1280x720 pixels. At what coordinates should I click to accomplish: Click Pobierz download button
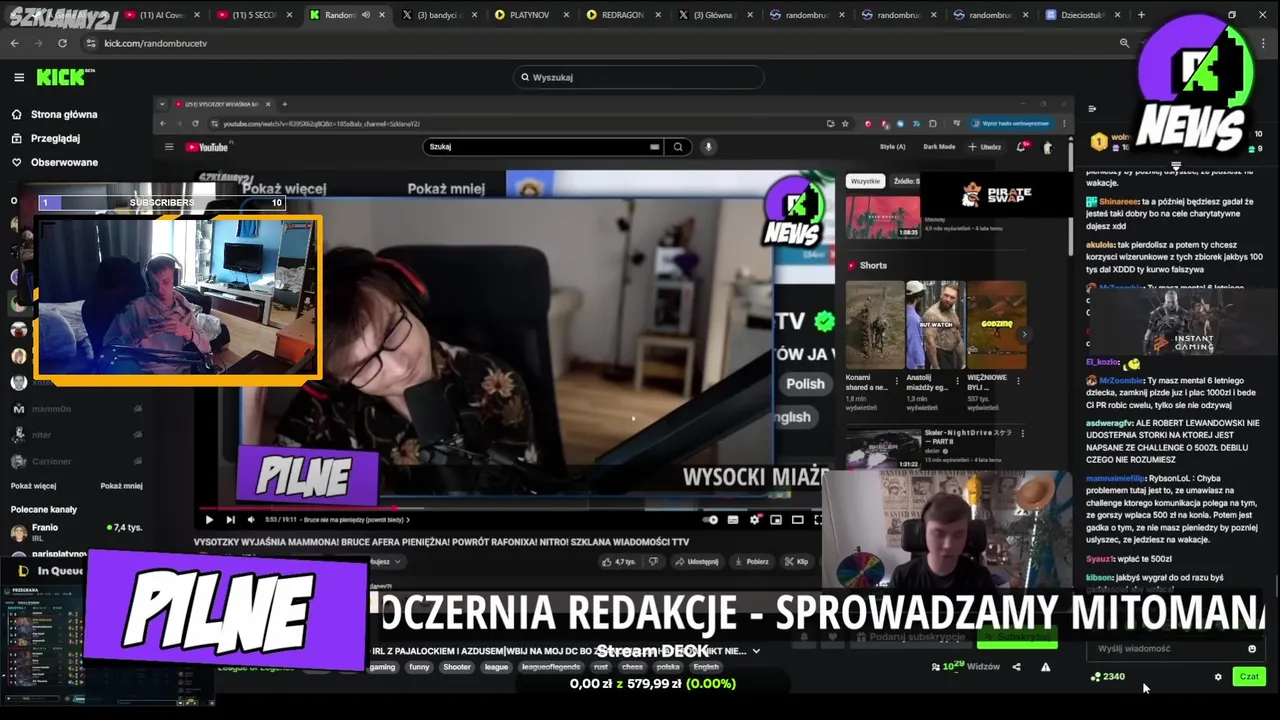pos(751,562)
